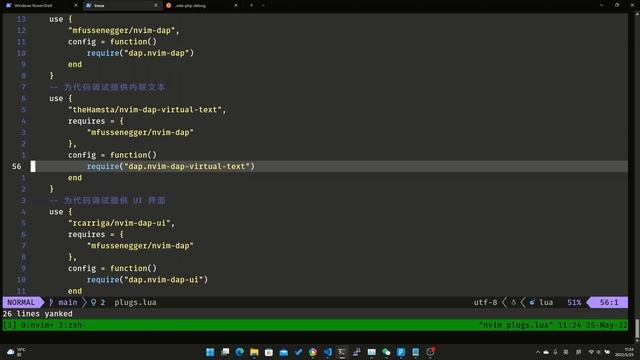Focus Windows Terminal icon on the taskbar
This screenshot has height=360, width=640.
(x=342, y=352)
